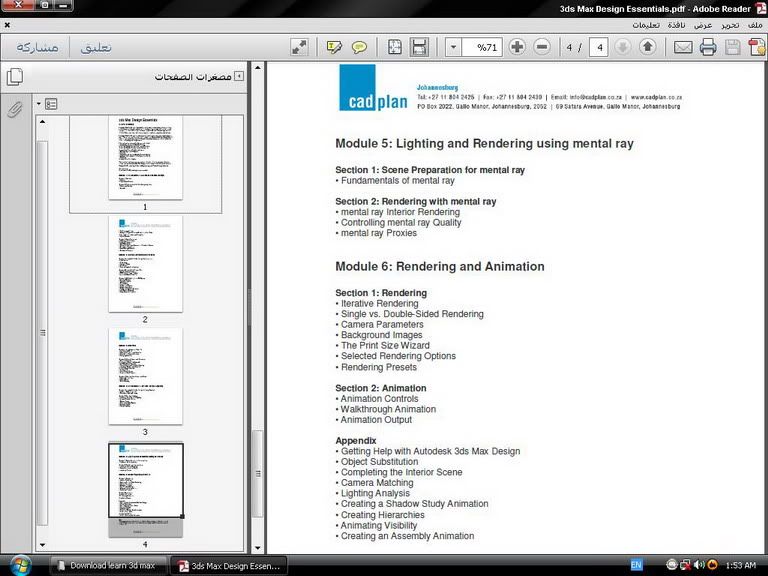768x576 pixels.
Task: Open the Share panel (مشاركة)
Action: point(37,47)
